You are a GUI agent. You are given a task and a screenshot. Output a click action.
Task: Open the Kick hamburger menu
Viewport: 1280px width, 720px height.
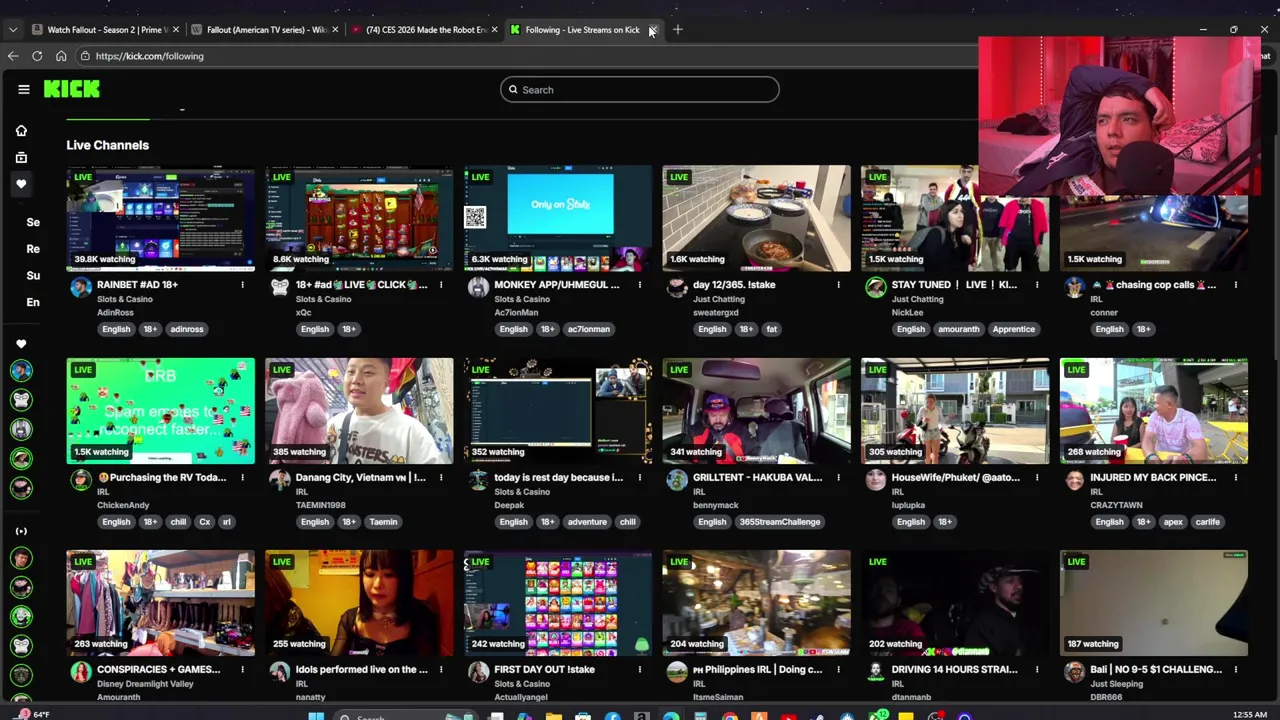point(24,89)
